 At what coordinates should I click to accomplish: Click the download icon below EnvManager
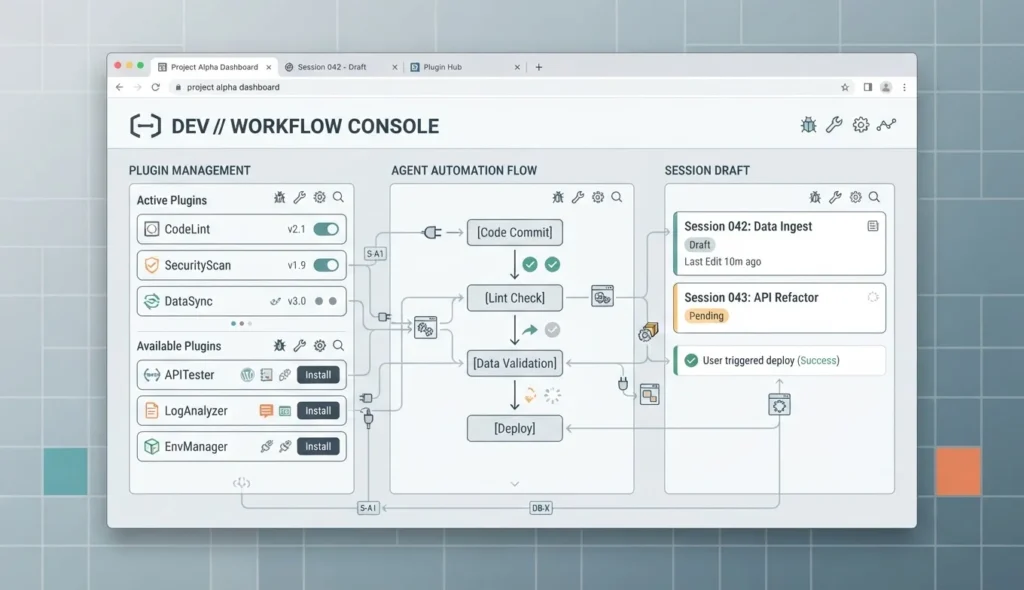pyautogui.click(x=242, y=483)
